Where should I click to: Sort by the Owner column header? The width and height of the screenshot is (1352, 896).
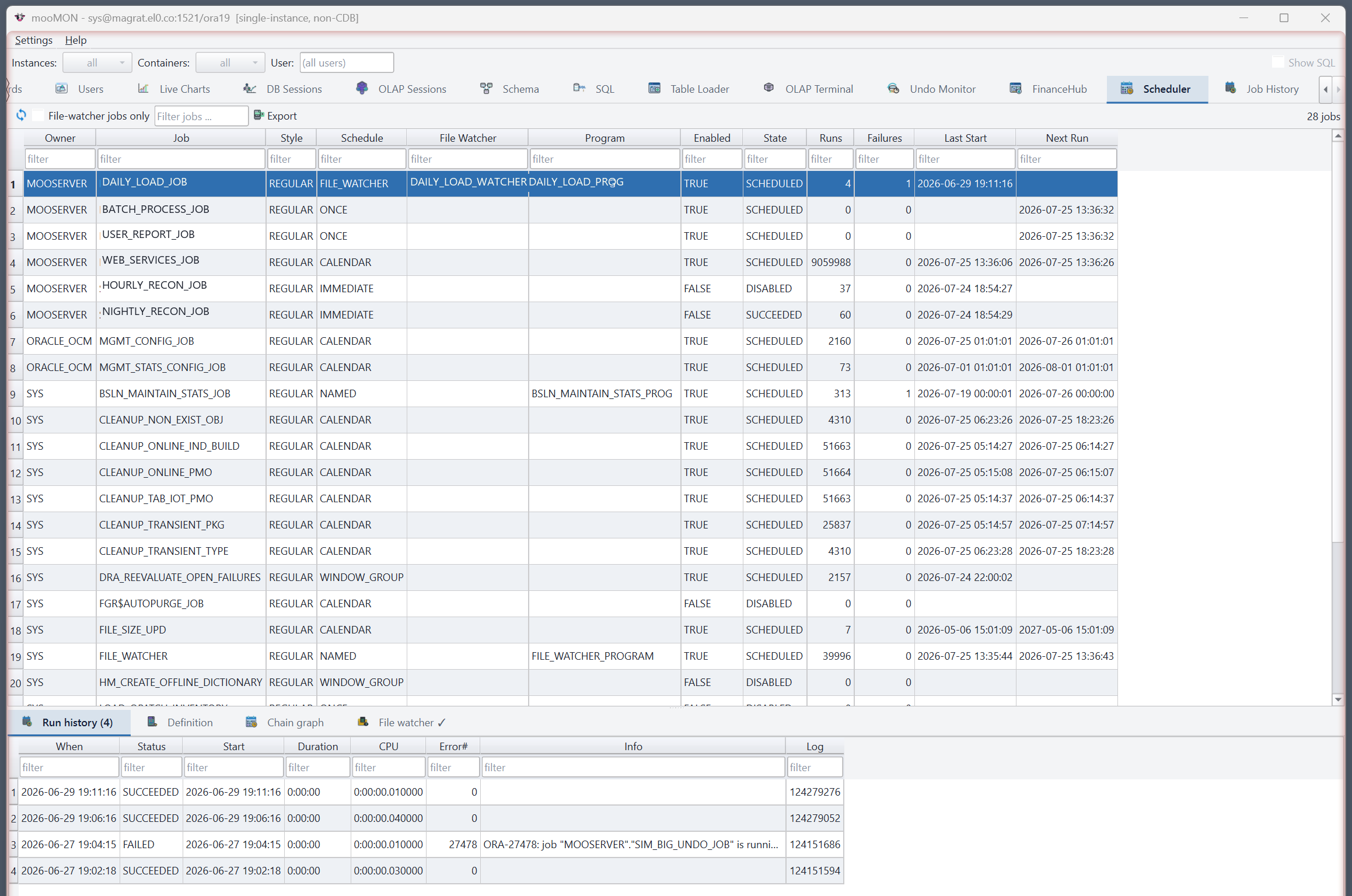point(60,138)
